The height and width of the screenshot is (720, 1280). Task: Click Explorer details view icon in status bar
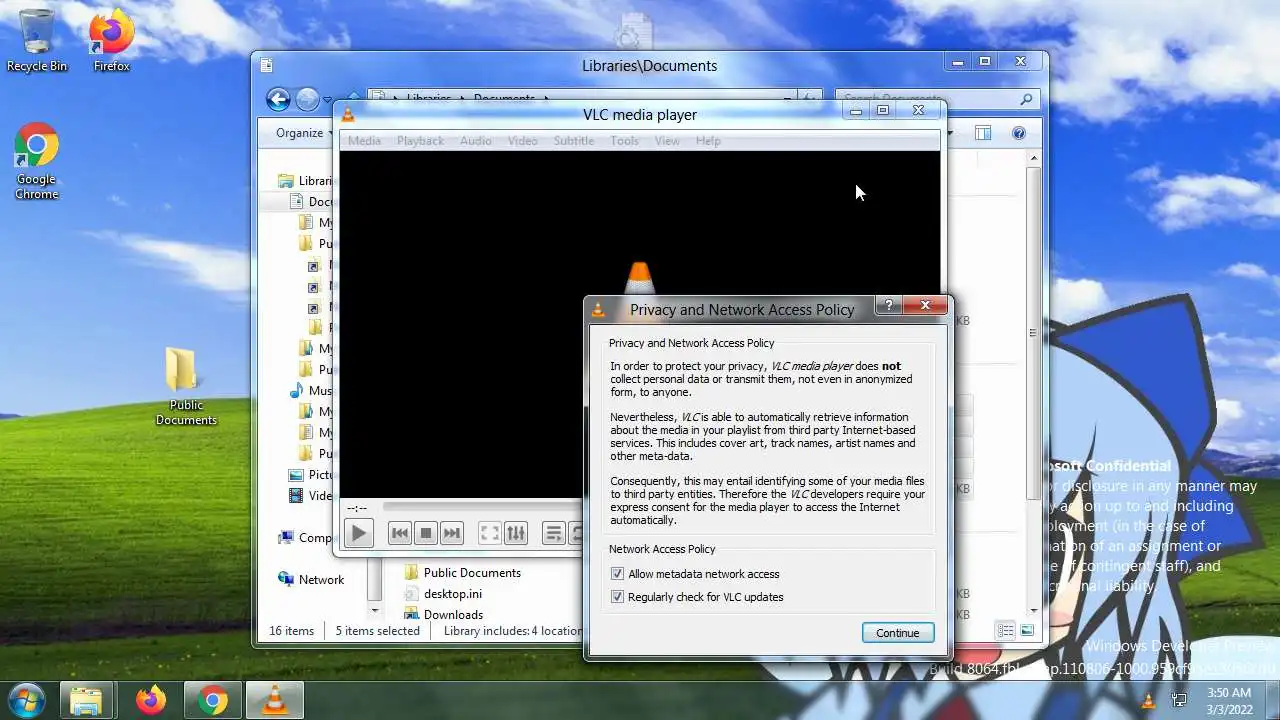coord(1006,630)
